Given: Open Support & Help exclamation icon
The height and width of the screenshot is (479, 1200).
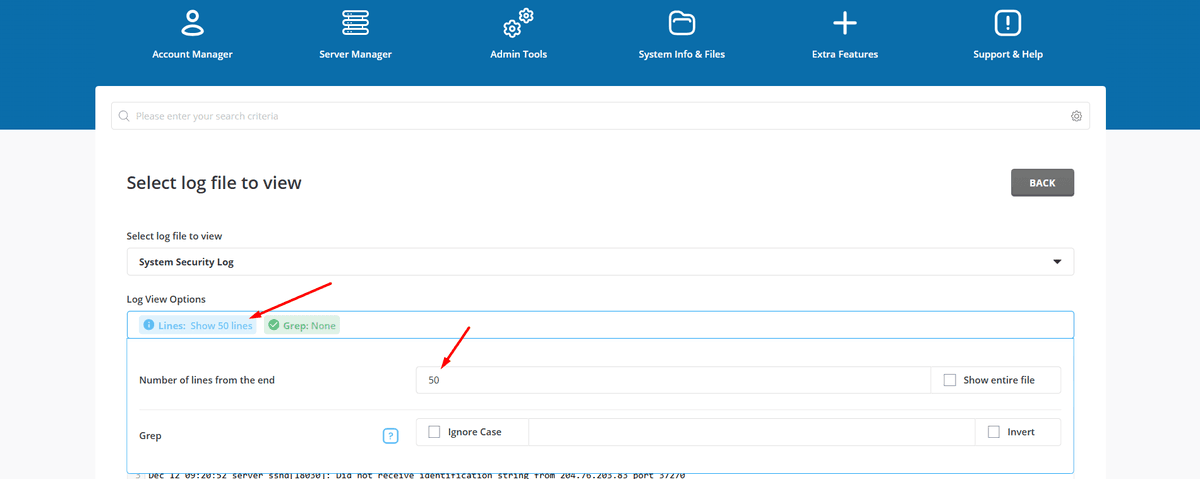Looking at the screenshot, I should (1007, 22).
